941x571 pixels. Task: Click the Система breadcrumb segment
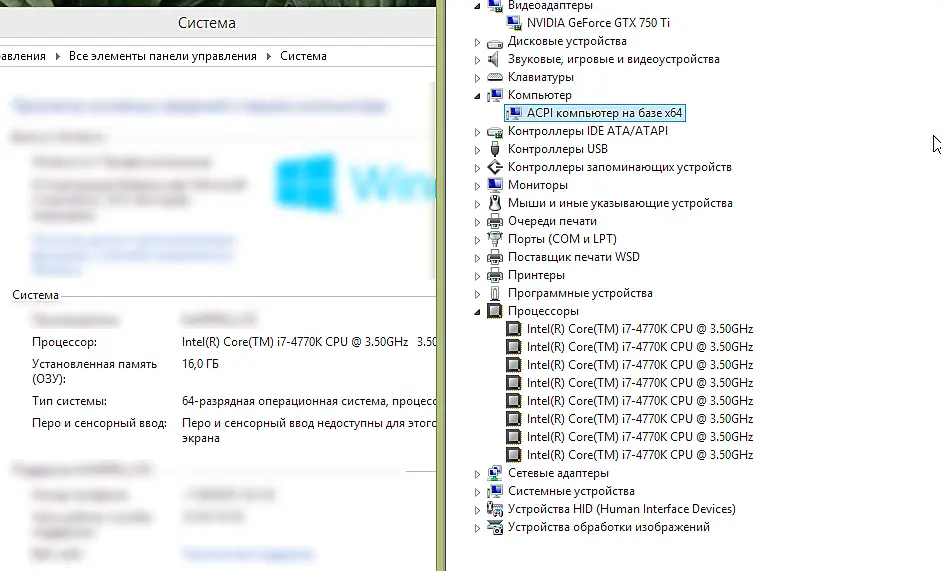pos(303,56)
